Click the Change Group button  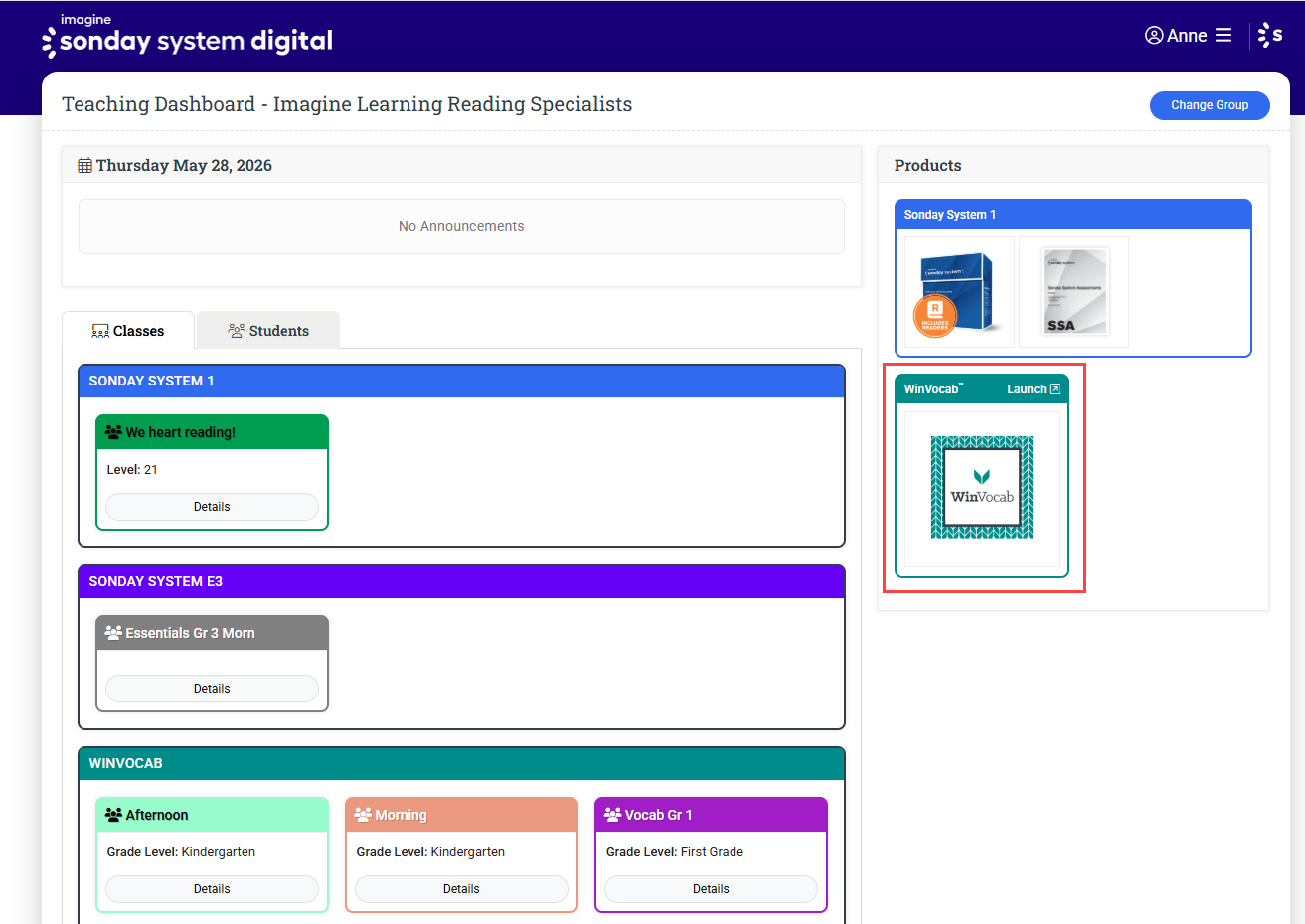pos(1210,105)
